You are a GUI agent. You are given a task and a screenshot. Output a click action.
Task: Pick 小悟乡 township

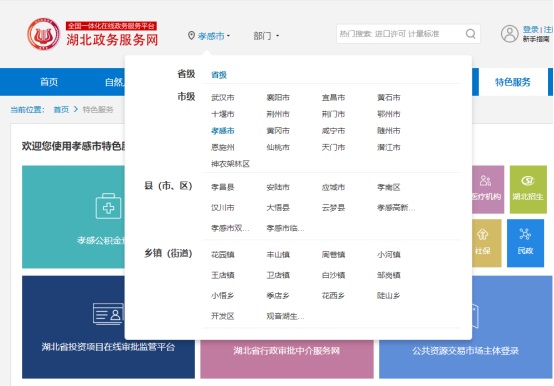223,296
